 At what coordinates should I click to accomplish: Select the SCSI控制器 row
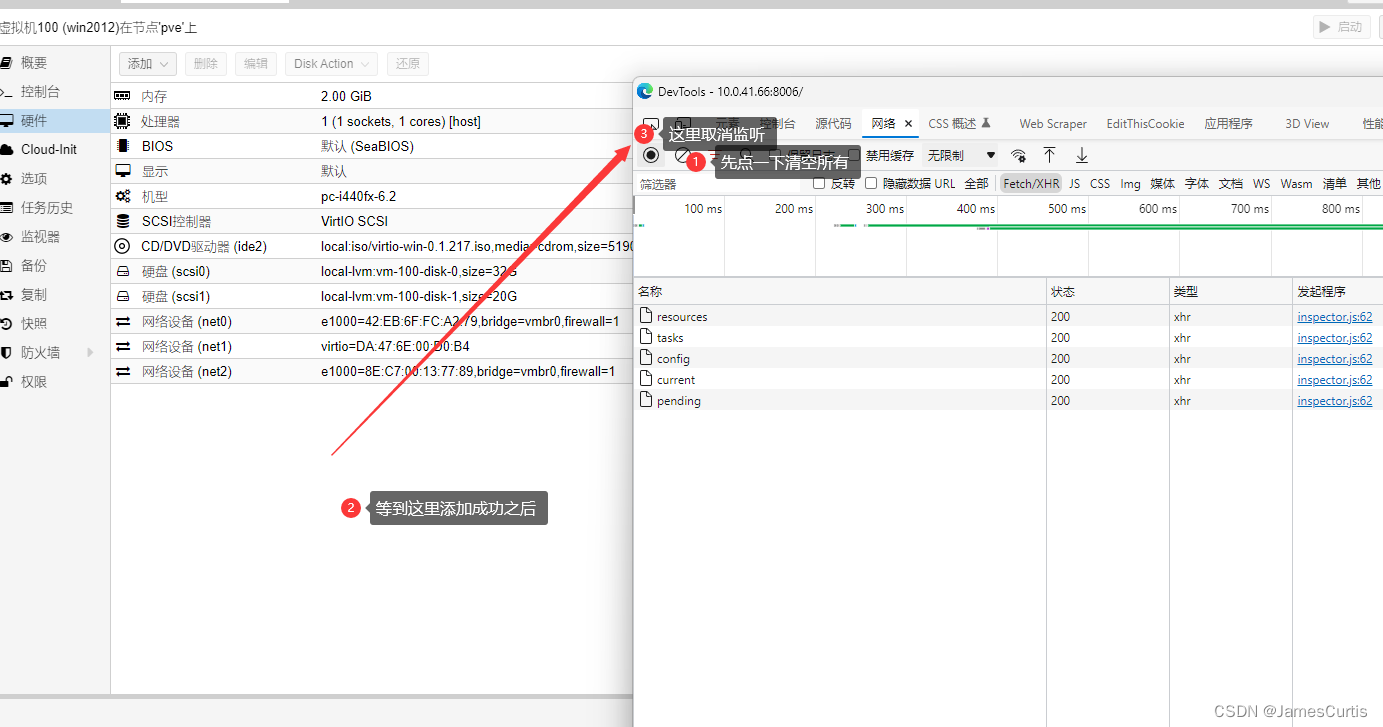coord(372,221)
